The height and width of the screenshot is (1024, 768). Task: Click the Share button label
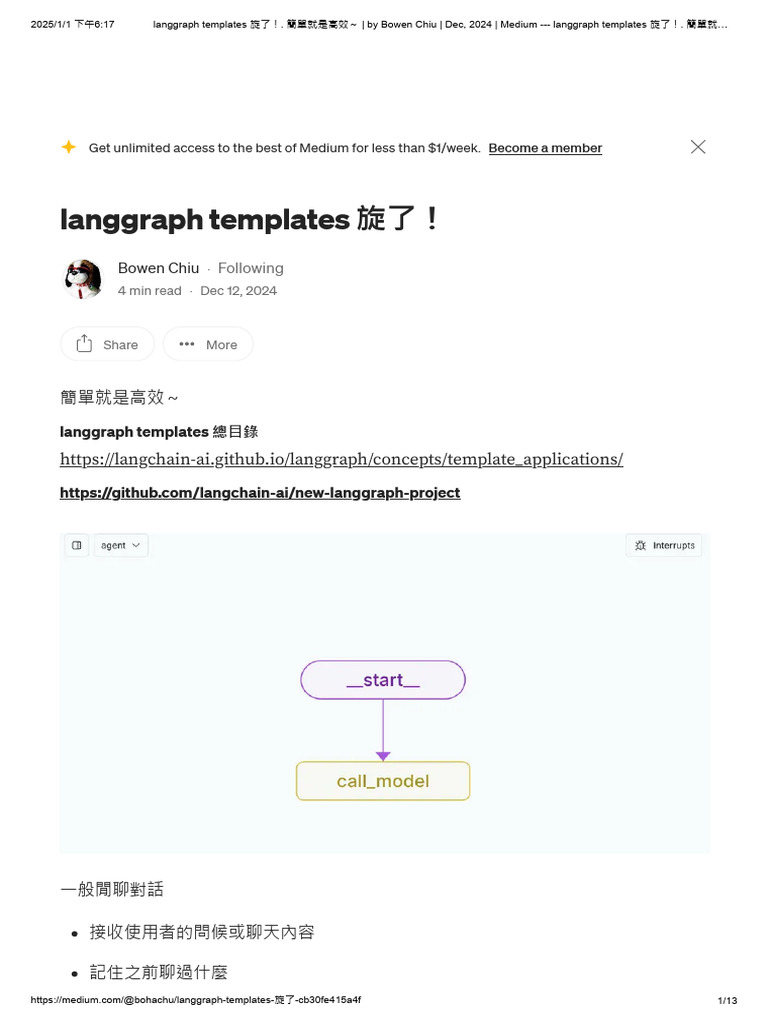coord(121,345)
